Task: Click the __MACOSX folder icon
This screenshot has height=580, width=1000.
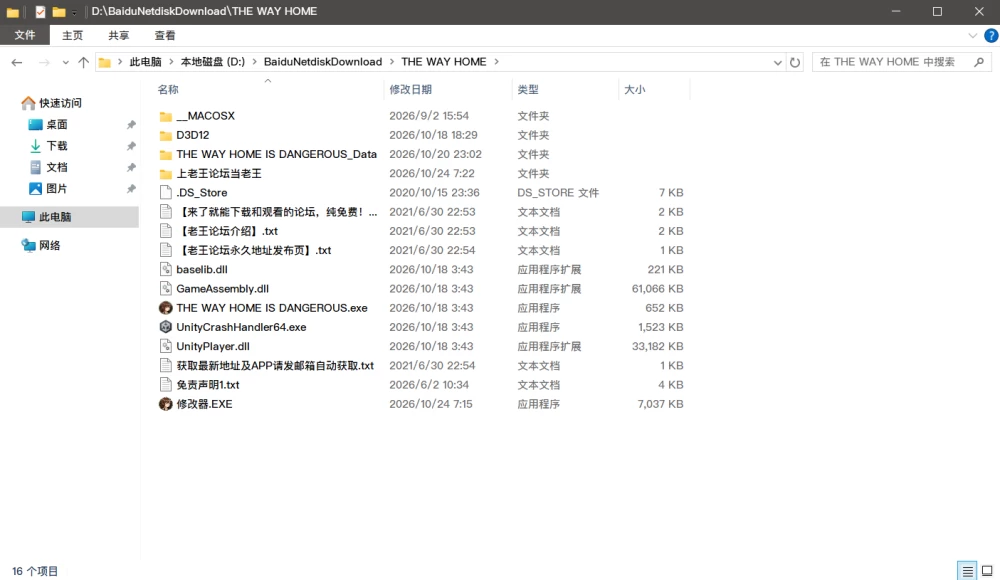Action: (x=166, y=116)
